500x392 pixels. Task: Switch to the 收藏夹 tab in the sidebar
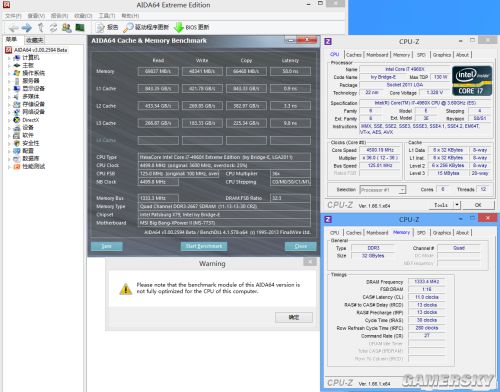click(35, 40)
